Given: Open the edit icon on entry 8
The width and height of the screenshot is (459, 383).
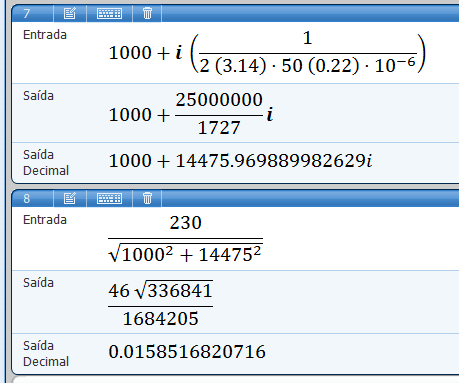Looking at the screenshot, I should pos(70,198).
